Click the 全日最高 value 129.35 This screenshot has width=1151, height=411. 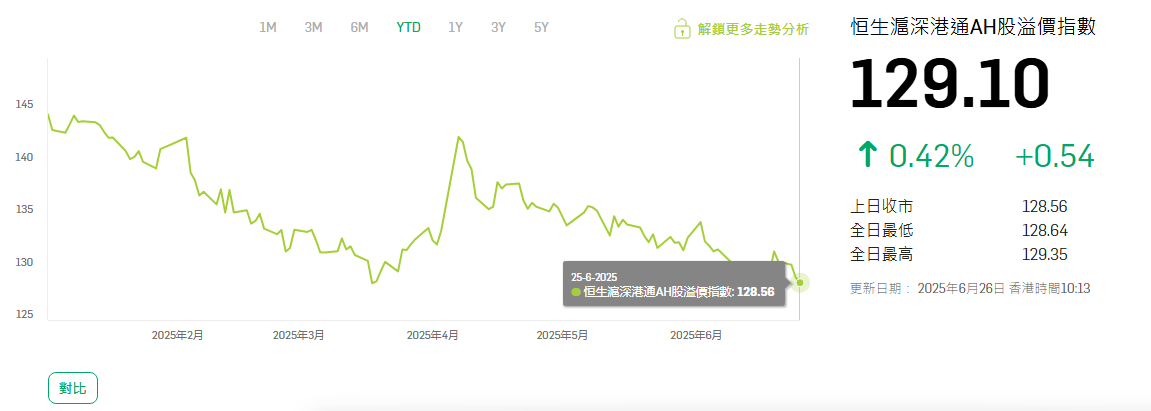pyautogui.click(x=1044, y=255)
